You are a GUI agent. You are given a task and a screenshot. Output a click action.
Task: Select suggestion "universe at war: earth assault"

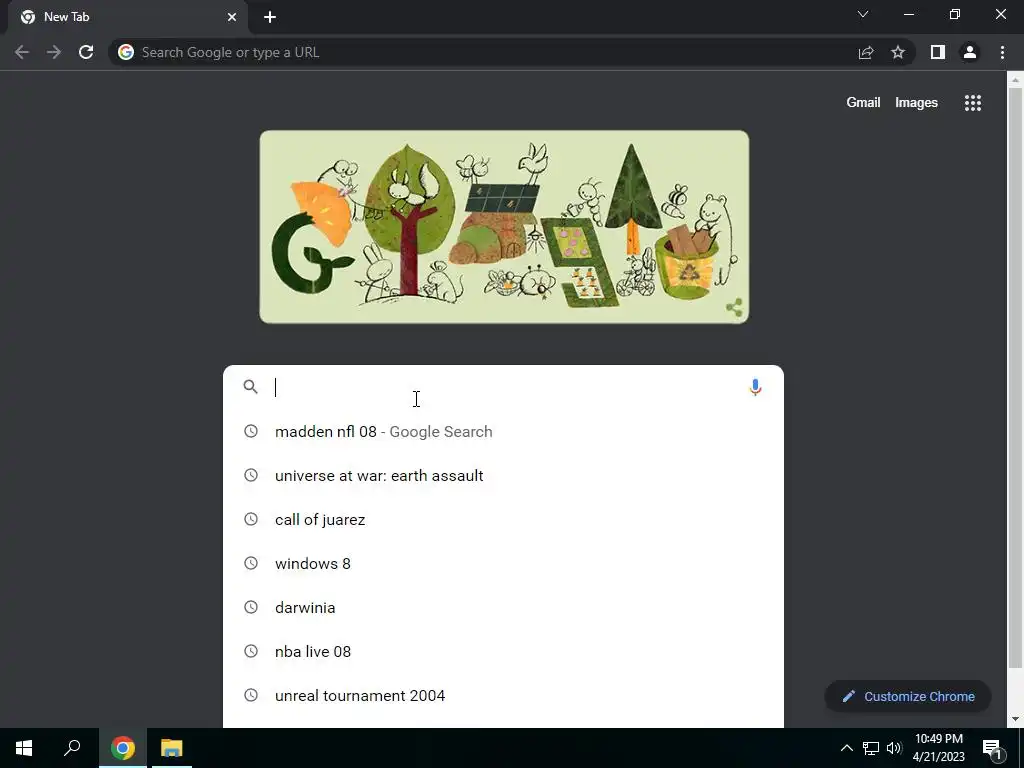pos(503,475)
